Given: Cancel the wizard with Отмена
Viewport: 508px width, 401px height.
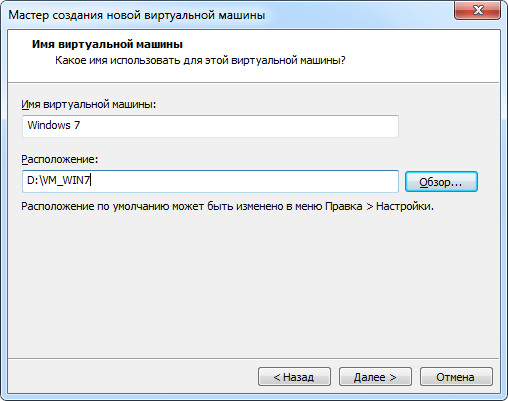Looking at the screenshot, I should (456, 377).
